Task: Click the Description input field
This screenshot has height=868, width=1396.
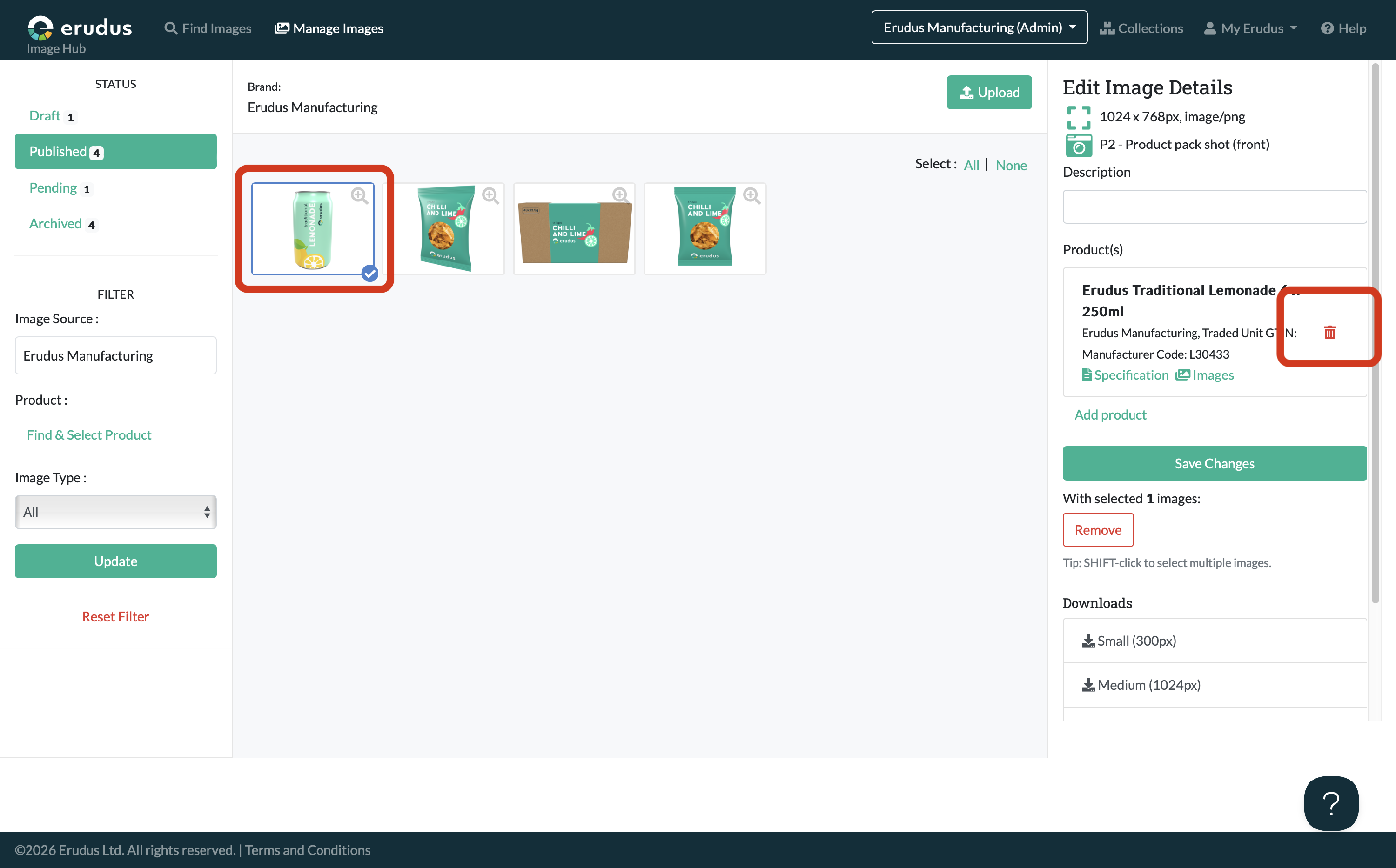Action: click(x=1214, y=207)
